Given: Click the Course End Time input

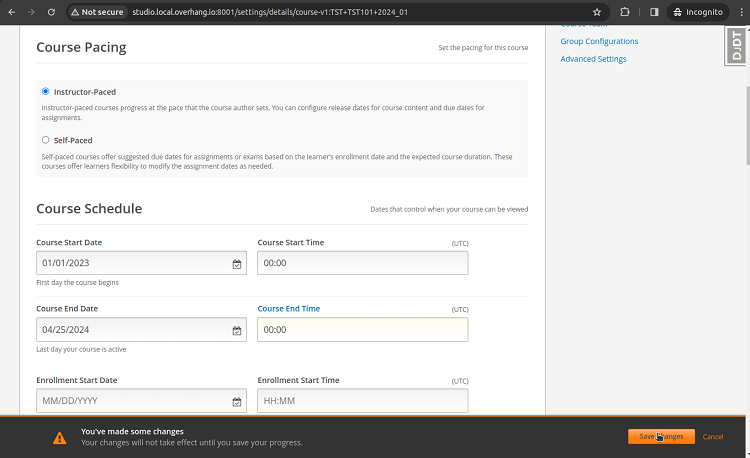Looking at the screenshot, I should pyautogui.click(x=362, y=329).
